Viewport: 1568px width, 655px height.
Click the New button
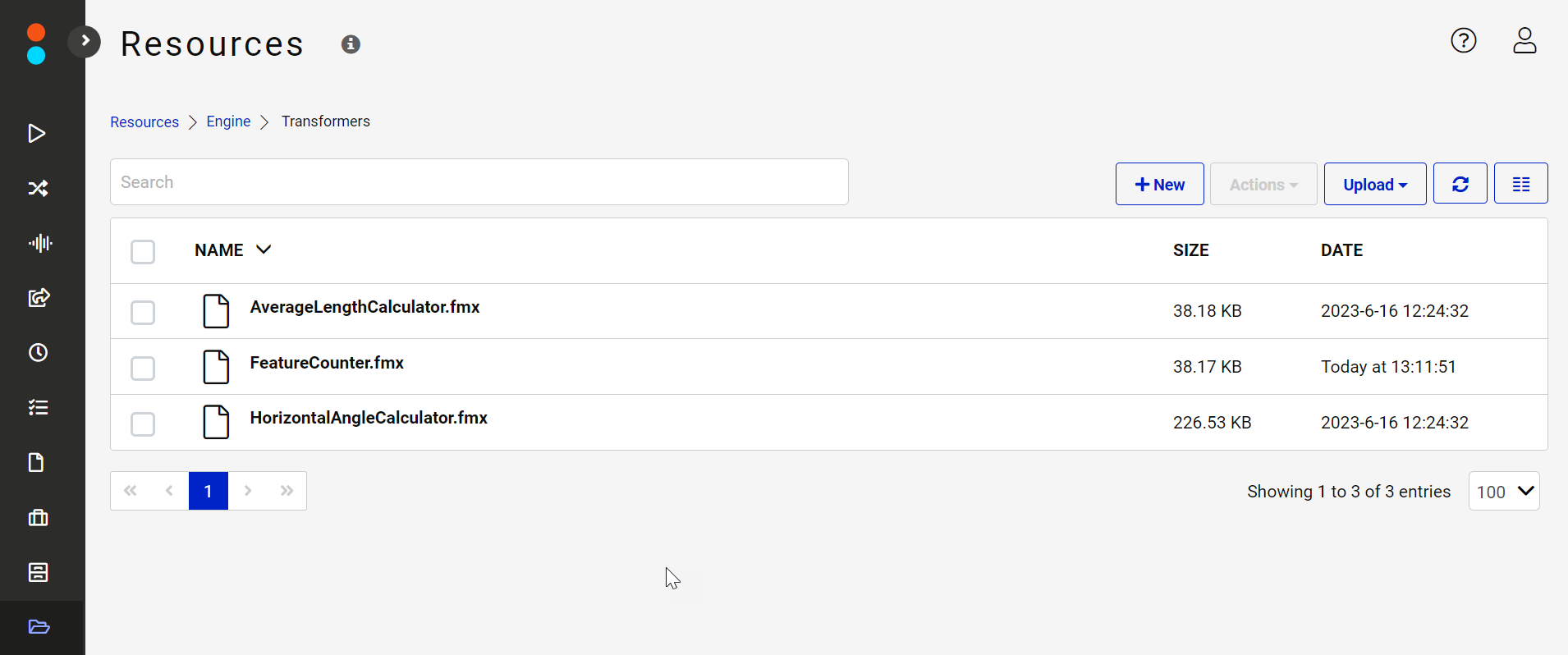coord(1159,184)
